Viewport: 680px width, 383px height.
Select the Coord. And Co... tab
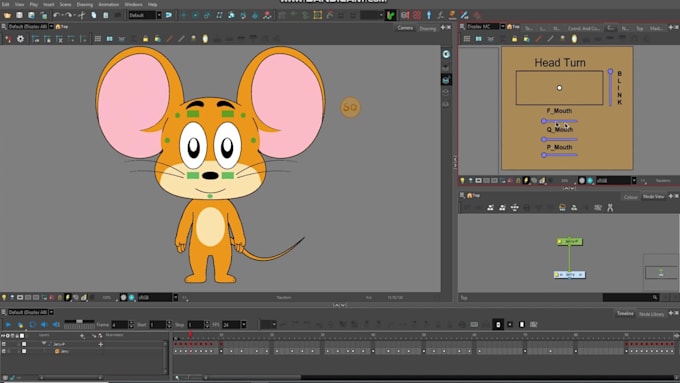tap(584, 28)
